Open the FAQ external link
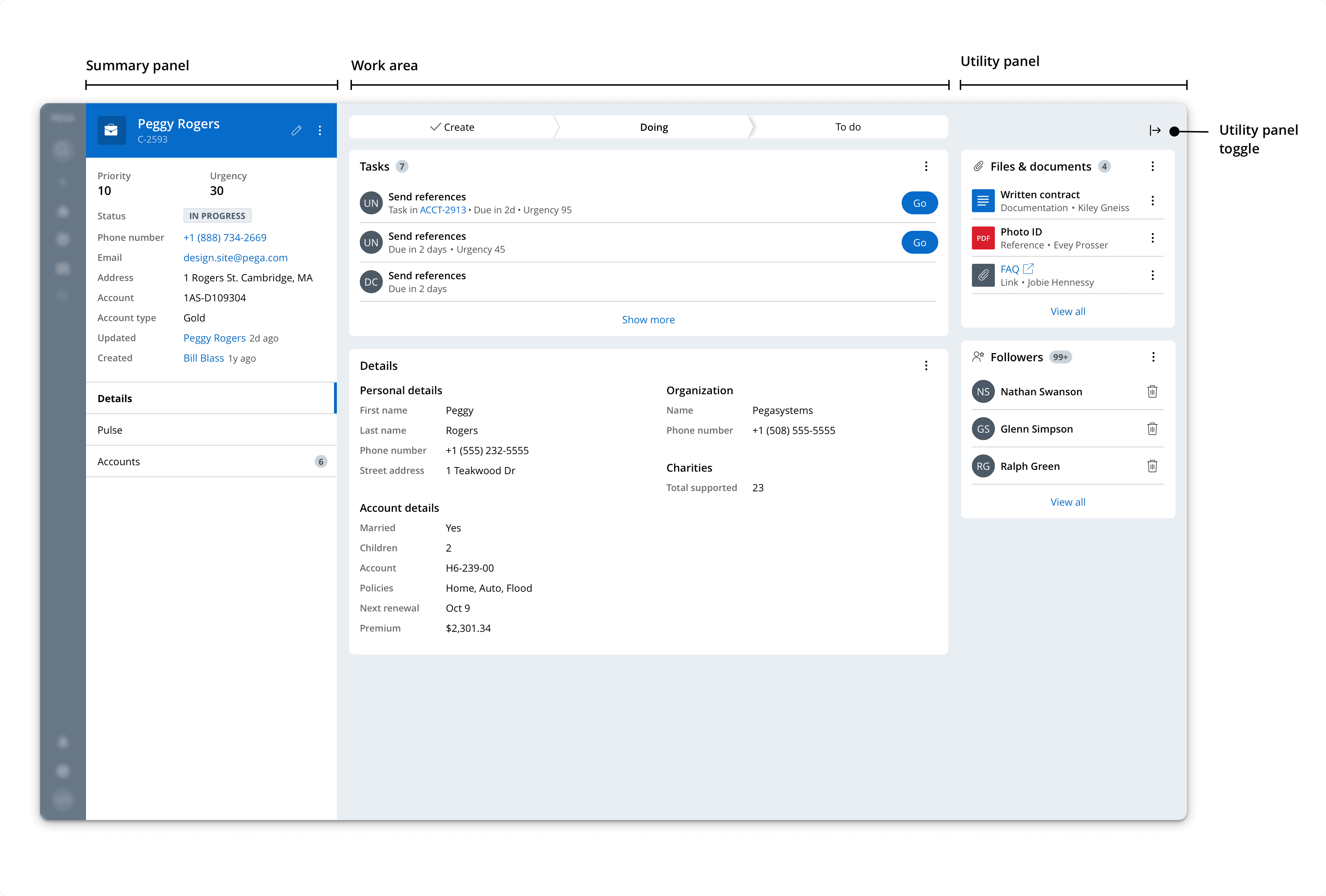This screenshot has height=896, width=1326. [x=1017, y=269]
